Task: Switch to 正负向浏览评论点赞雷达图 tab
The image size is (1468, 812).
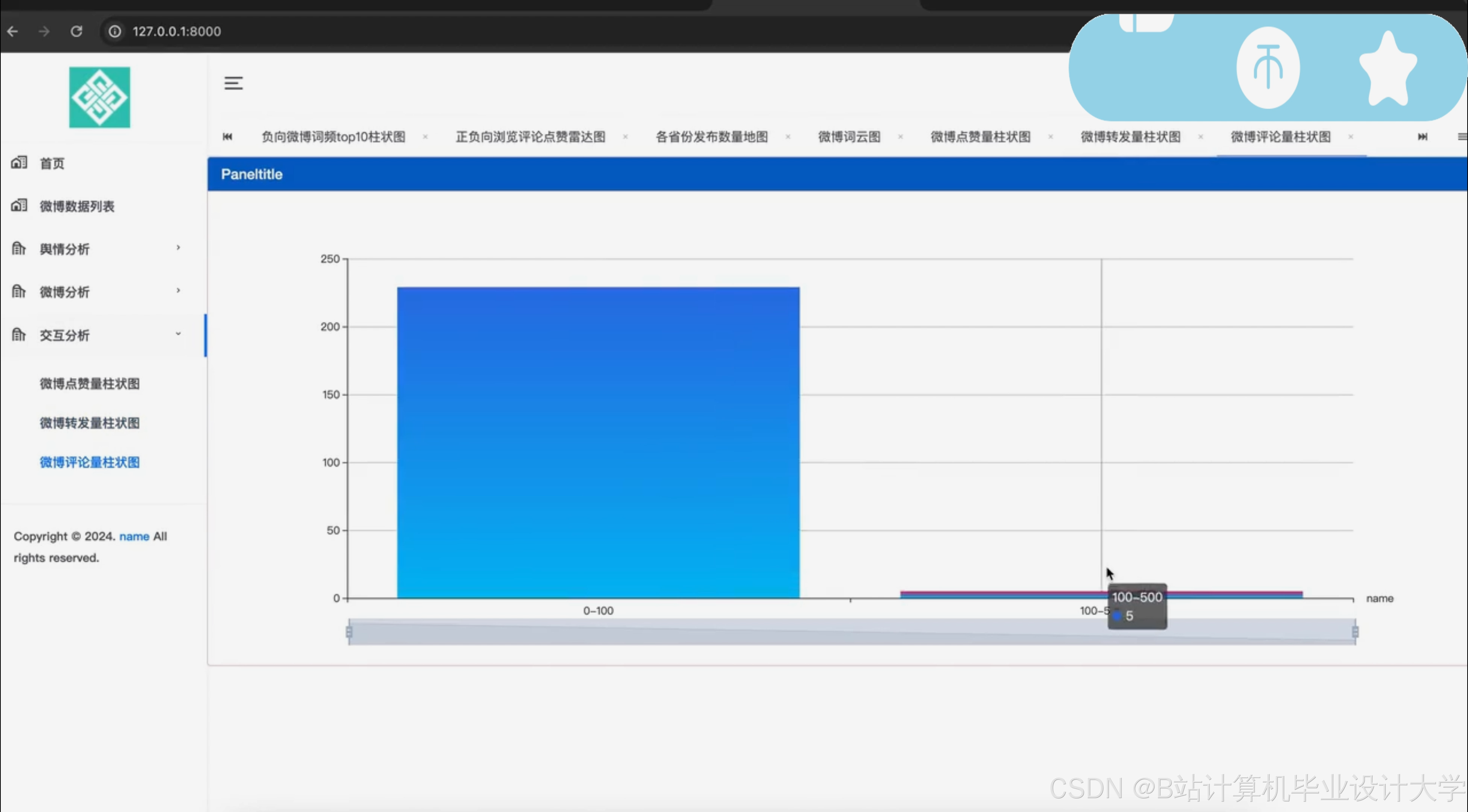Action: pyautogui.click(x=531, y=137)
